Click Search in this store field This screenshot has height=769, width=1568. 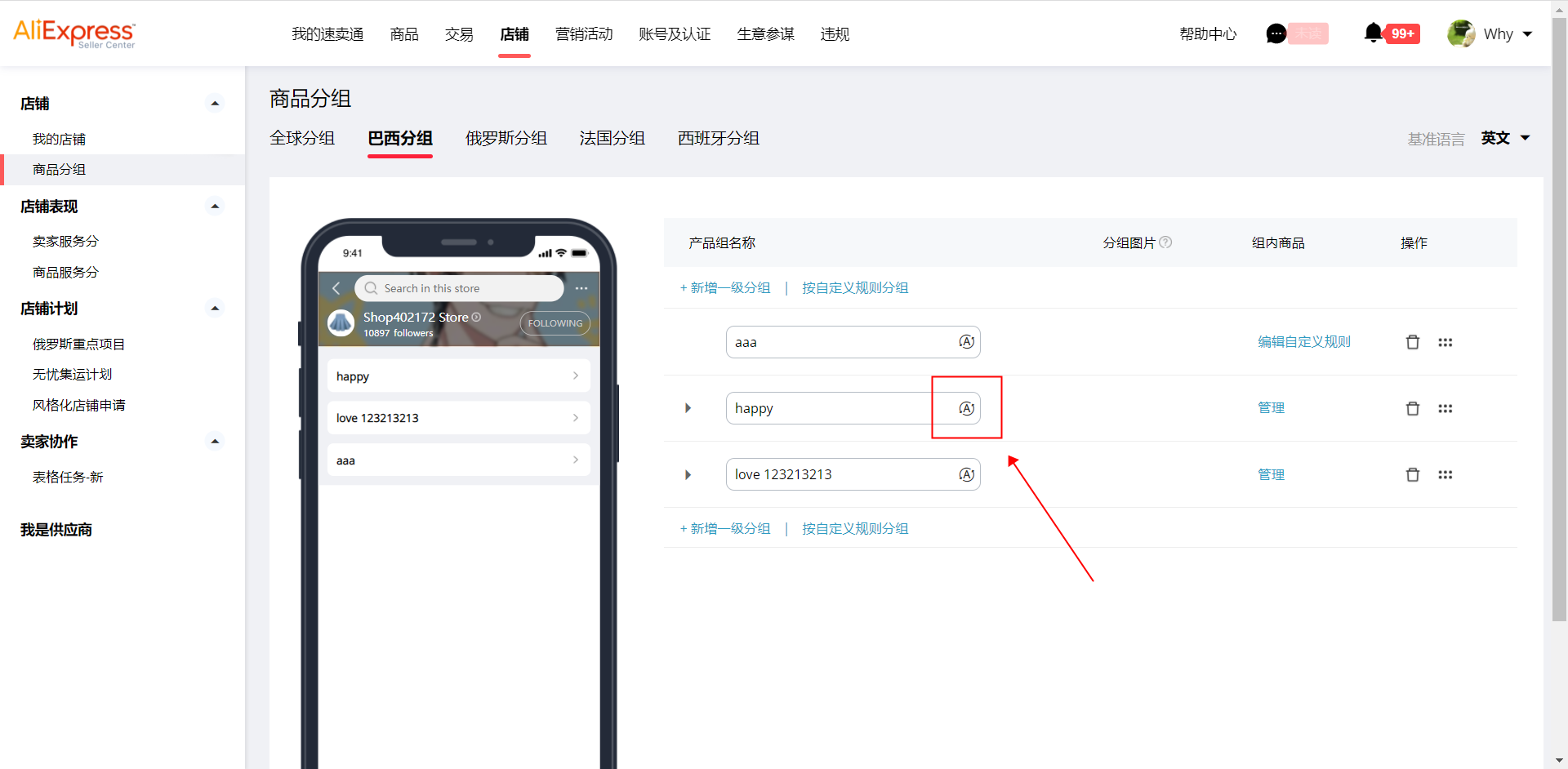pos(459,288)
